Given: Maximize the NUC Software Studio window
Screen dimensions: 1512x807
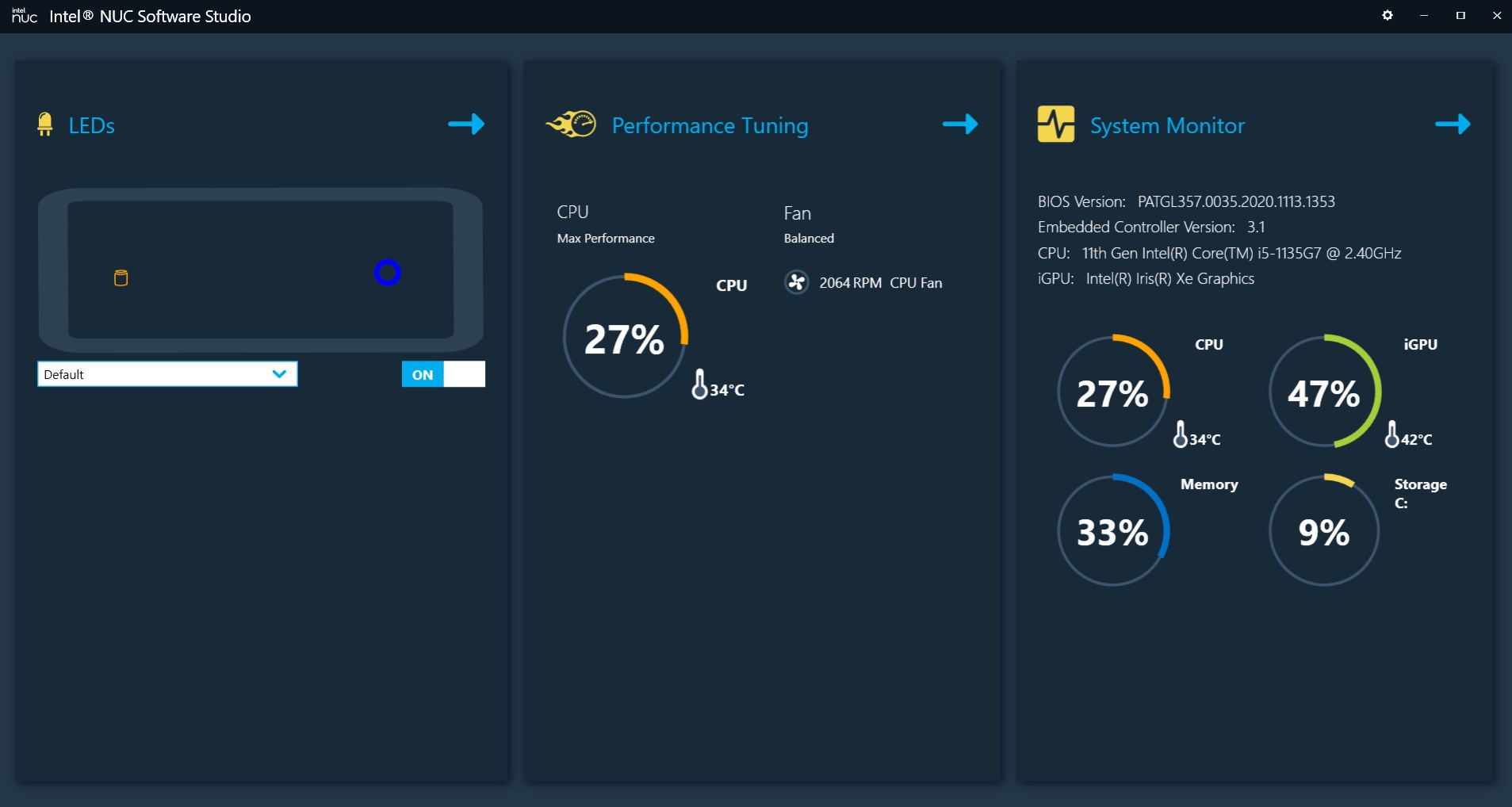Looking at the screenshot, I should tap(1460, 15).
